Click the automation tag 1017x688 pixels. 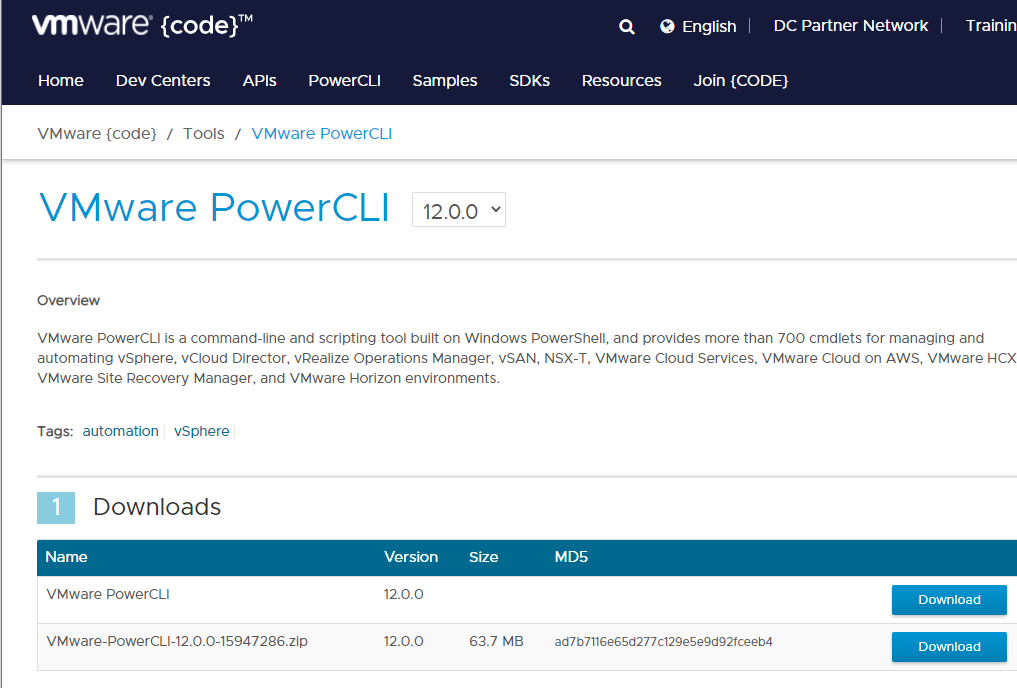121,431
